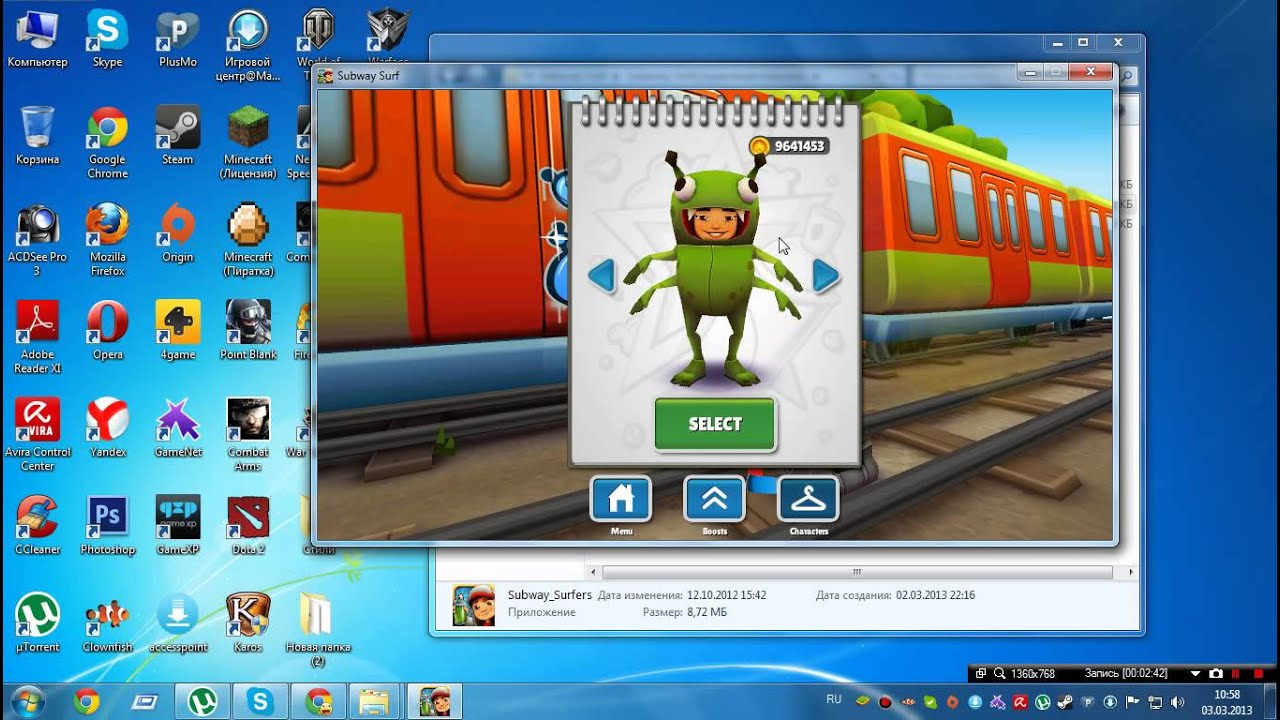Click the coin counter 9641453
The height and width of the screenshot is (720, 1280).
(x=788, y=146)
